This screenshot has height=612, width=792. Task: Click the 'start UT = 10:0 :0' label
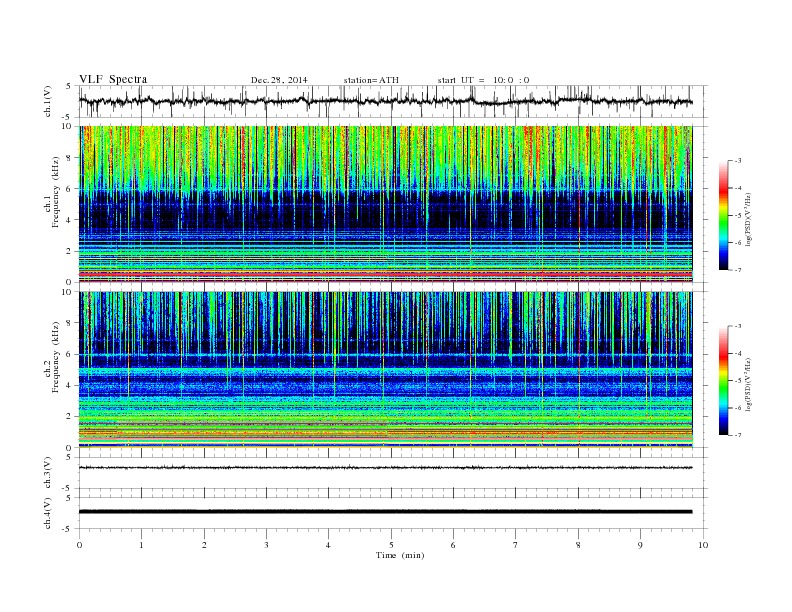pyautogui.click(x=483, y=80)
